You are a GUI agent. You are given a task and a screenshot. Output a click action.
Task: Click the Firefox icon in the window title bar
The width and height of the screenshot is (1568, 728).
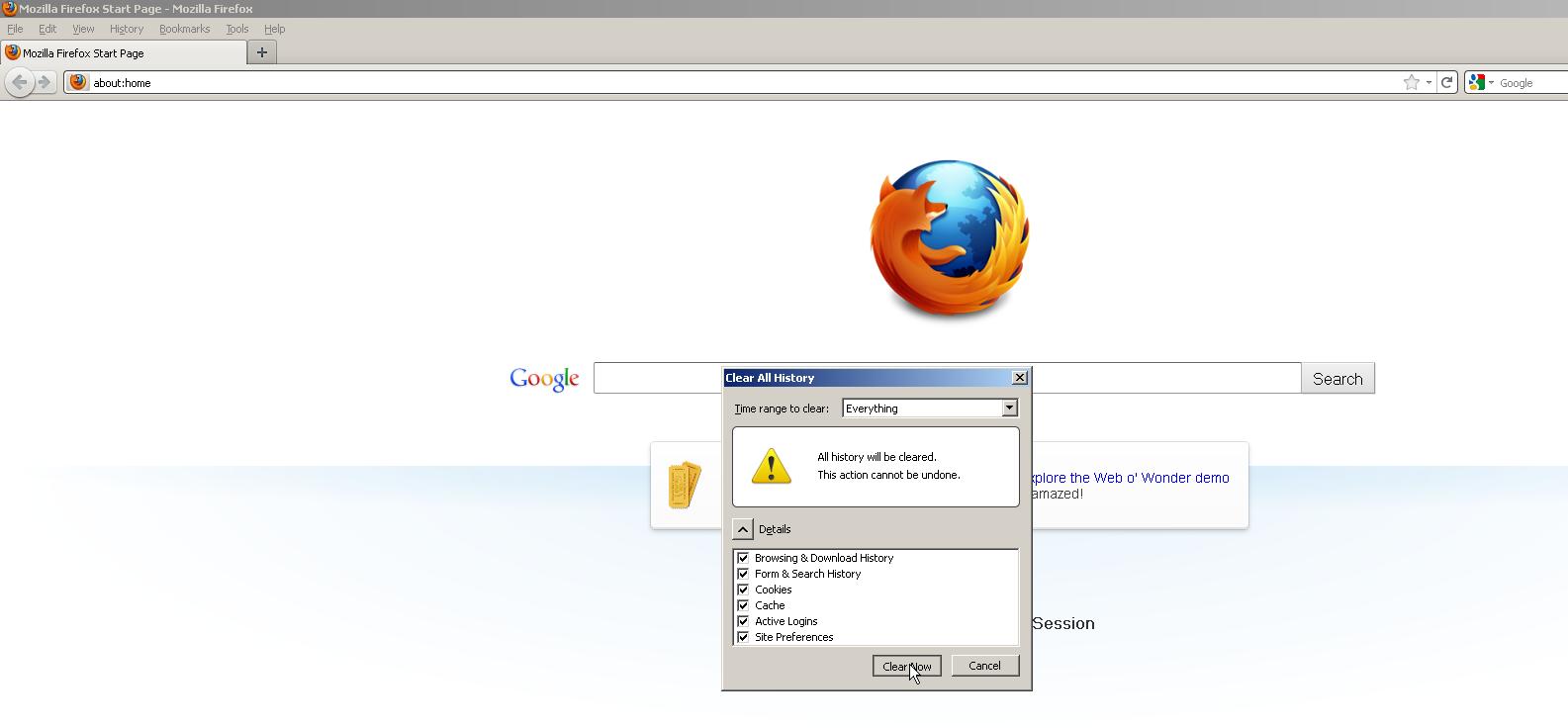pyautogui.click(x=9, y=8)
